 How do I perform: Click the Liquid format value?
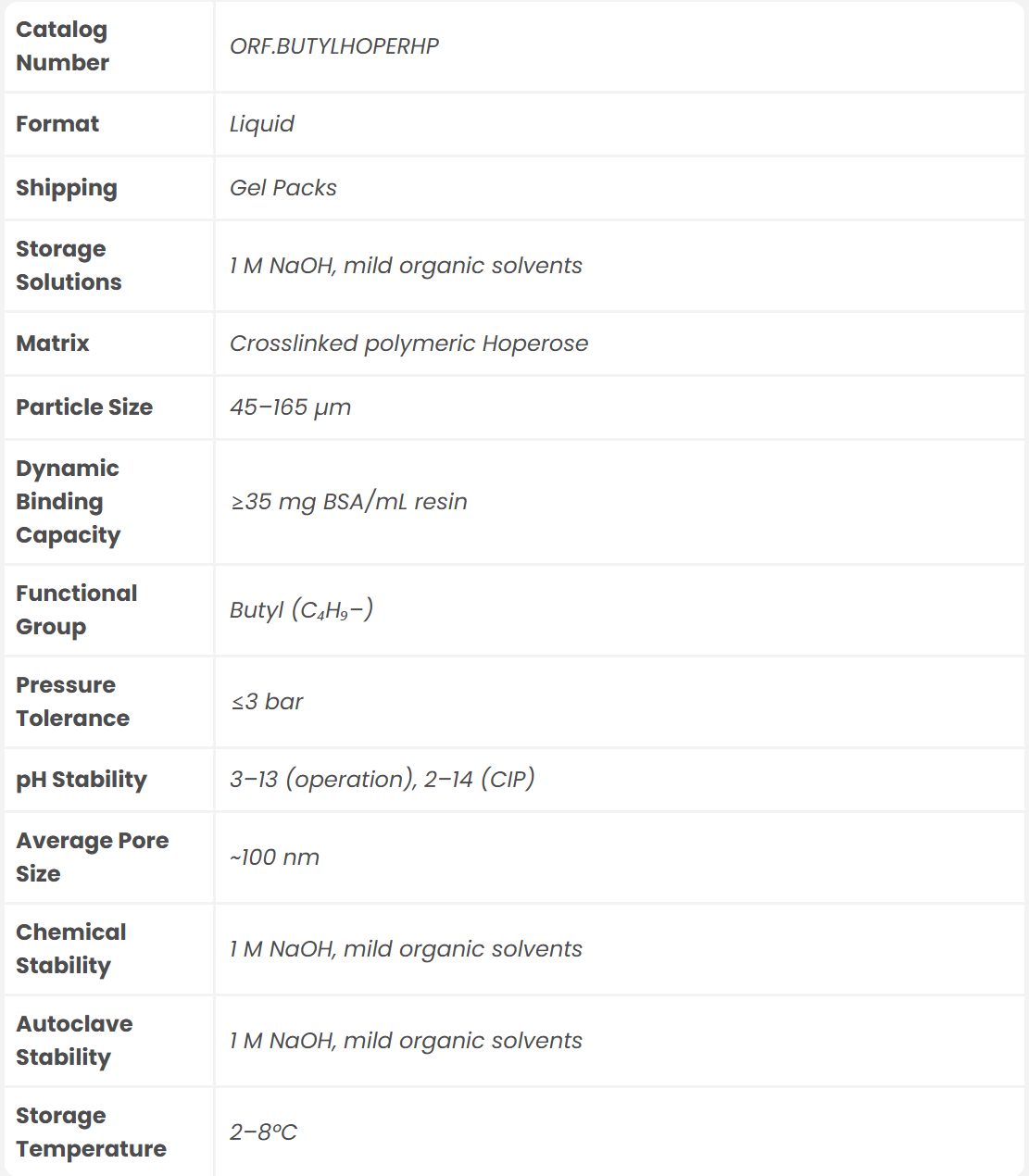click(x=262, y=124)
